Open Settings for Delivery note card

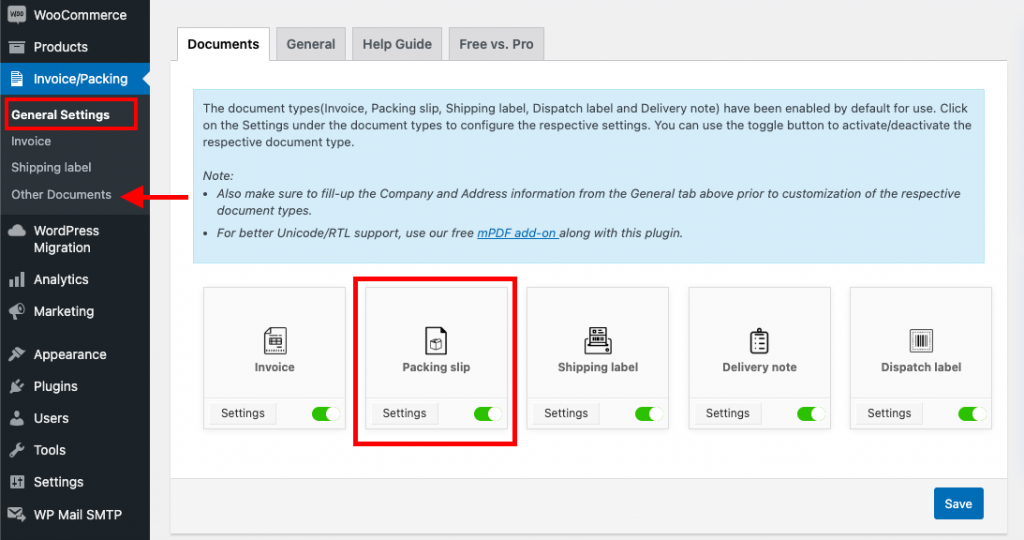(x=728, y=413)
